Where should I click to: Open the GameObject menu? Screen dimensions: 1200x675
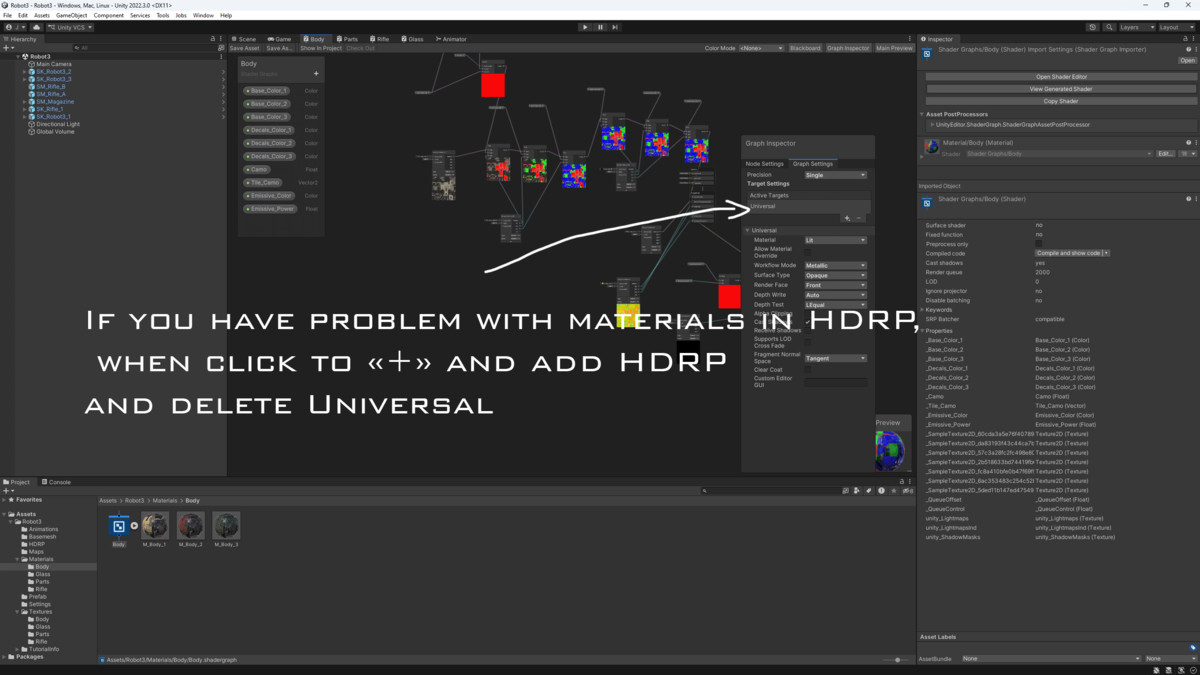click(71, 15)
